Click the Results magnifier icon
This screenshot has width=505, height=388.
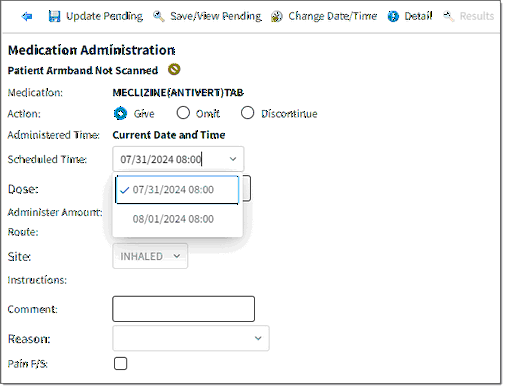click(x=448, y=16)
